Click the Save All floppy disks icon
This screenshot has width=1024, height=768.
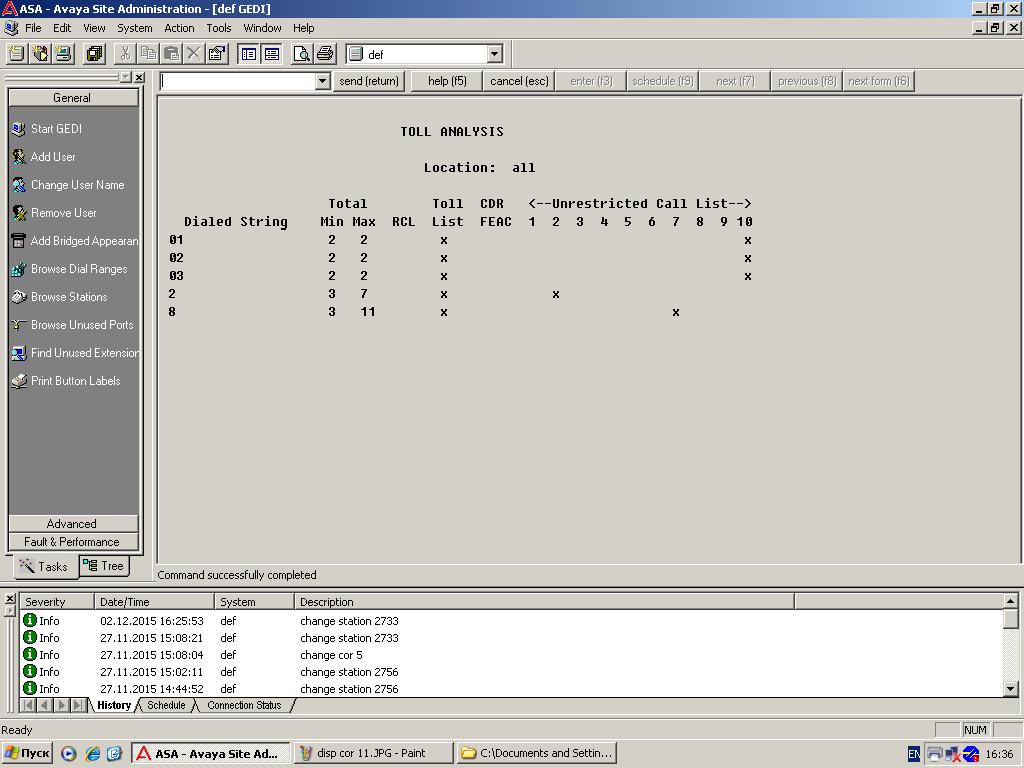point(95,54)
